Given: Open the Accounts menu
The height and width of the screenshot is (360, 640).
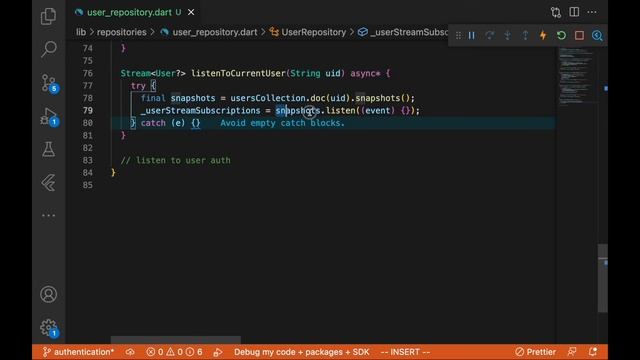Looking at the screenshot, I should [48, 294].
